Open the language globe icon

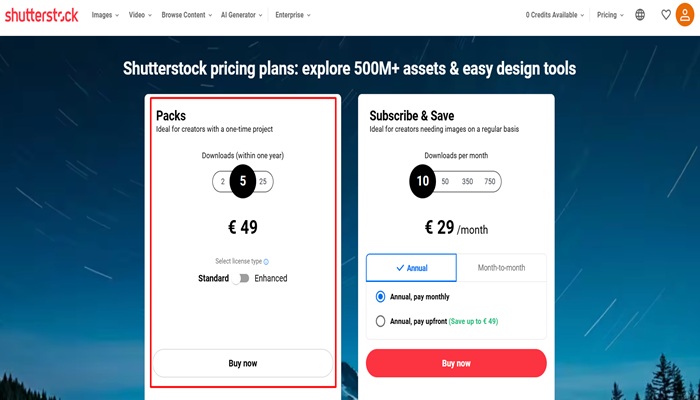640,15
